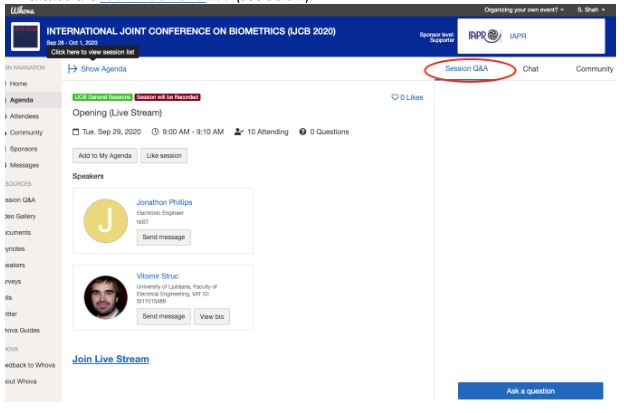Click the Show Agenda link
This screenshot has width=624, height=413.
coord(103,69)
